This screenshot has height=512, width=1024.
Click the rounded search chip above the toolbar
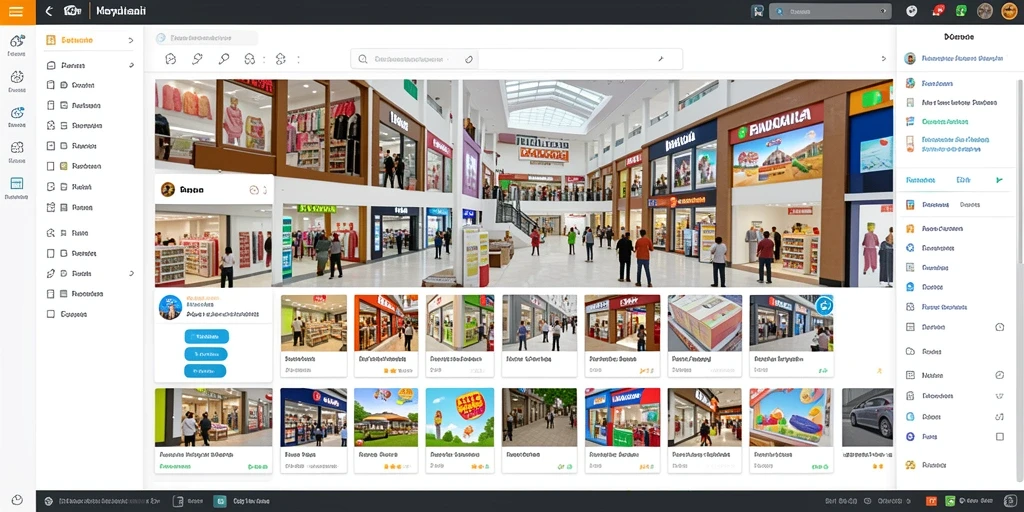pos(207,39)
